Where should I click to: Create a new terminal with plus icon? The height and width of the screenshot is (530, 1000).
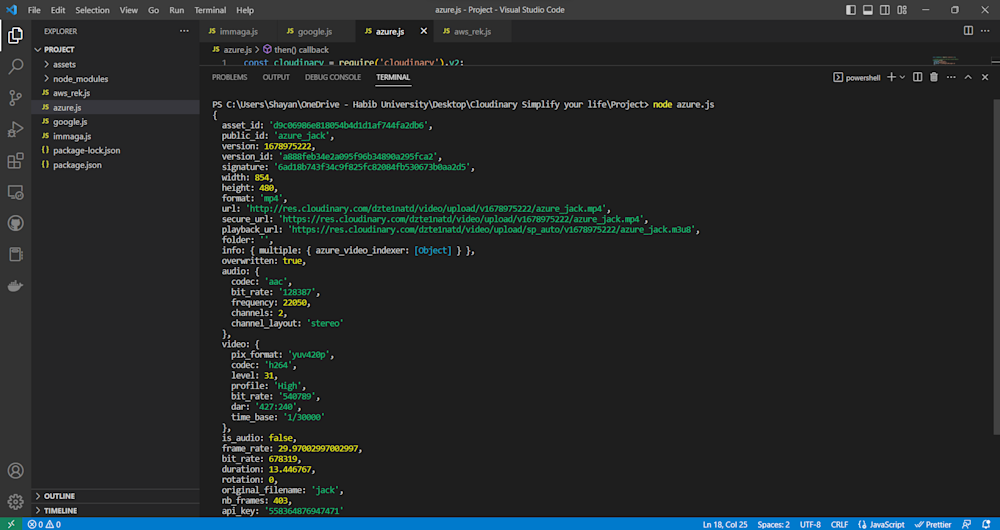(892, 77)
